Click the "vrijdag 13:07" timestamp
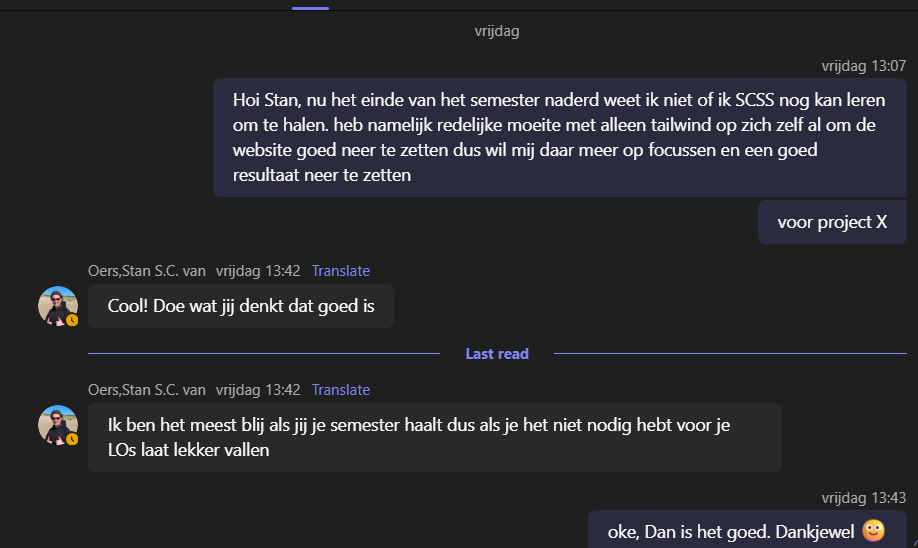Image resolution: width=918 pixels, height=548 pixels. click(863, 66)
